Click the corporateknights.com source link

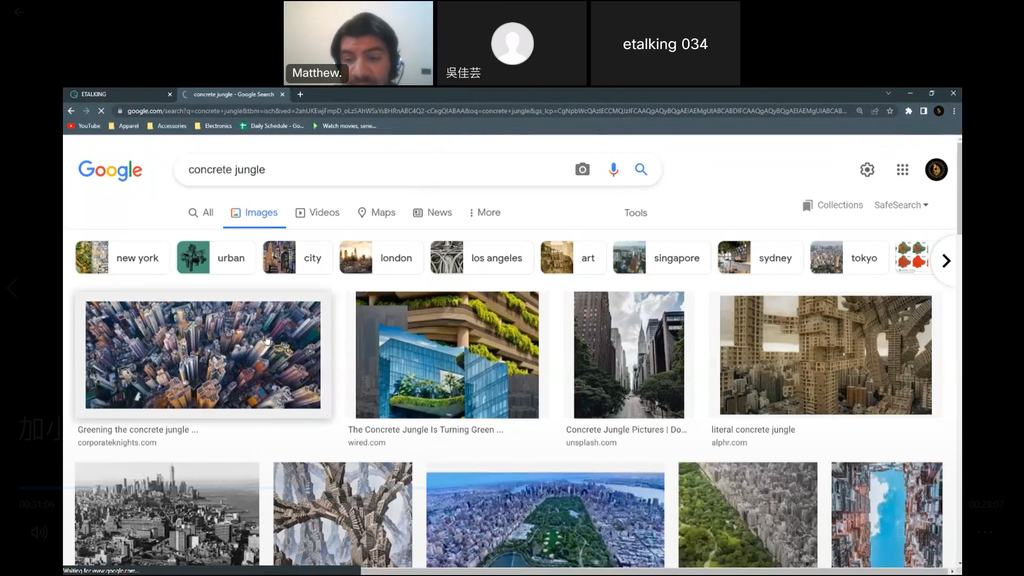117,443
